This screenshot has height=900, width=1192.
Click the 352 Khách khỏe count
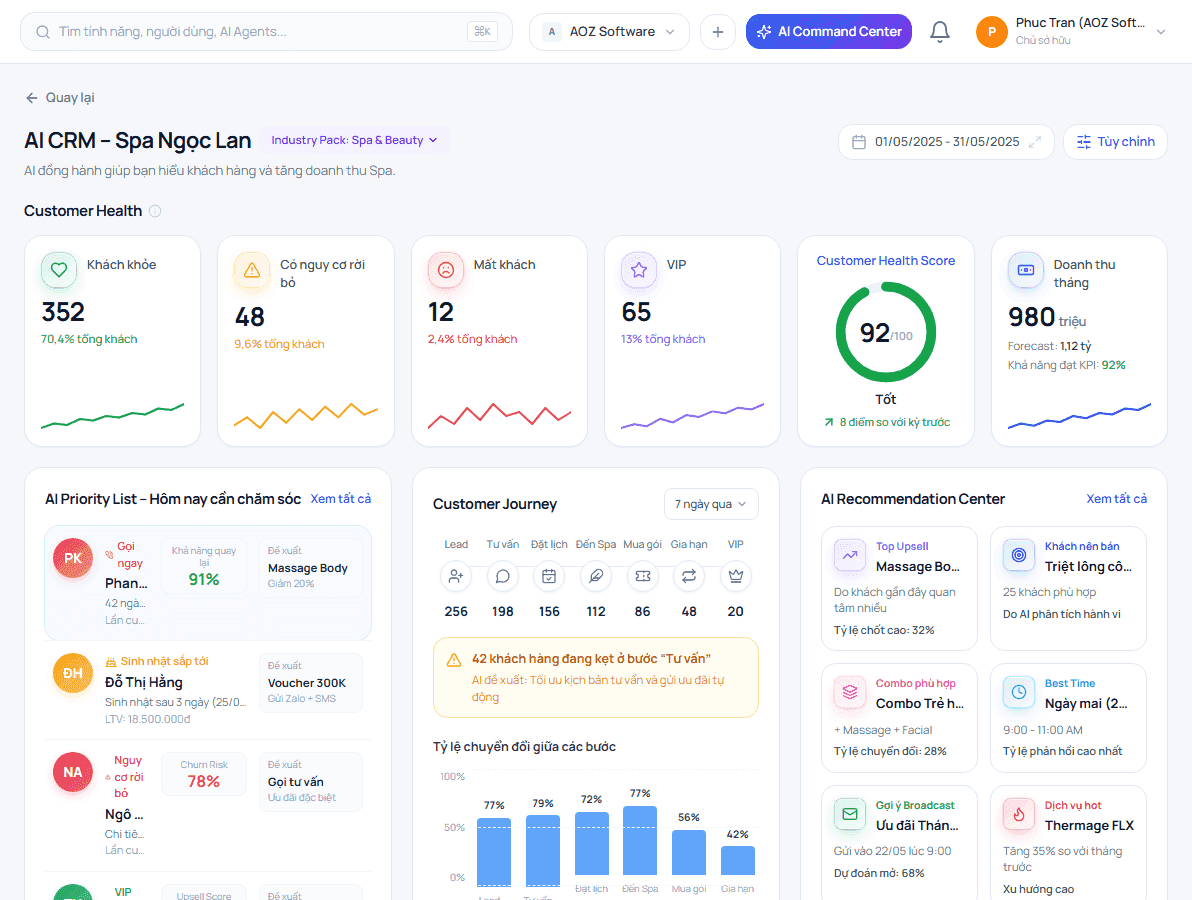coord(63,312)
